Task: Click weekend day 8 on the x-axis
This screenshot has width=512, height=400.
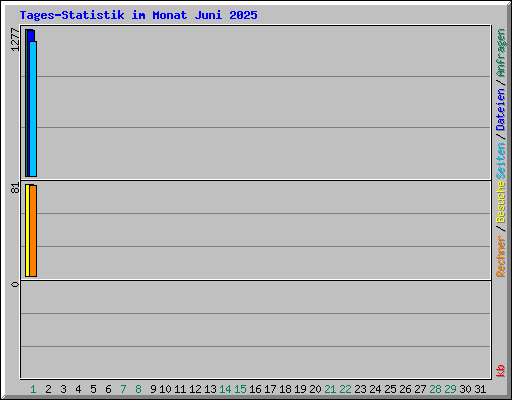Action: 138,389
